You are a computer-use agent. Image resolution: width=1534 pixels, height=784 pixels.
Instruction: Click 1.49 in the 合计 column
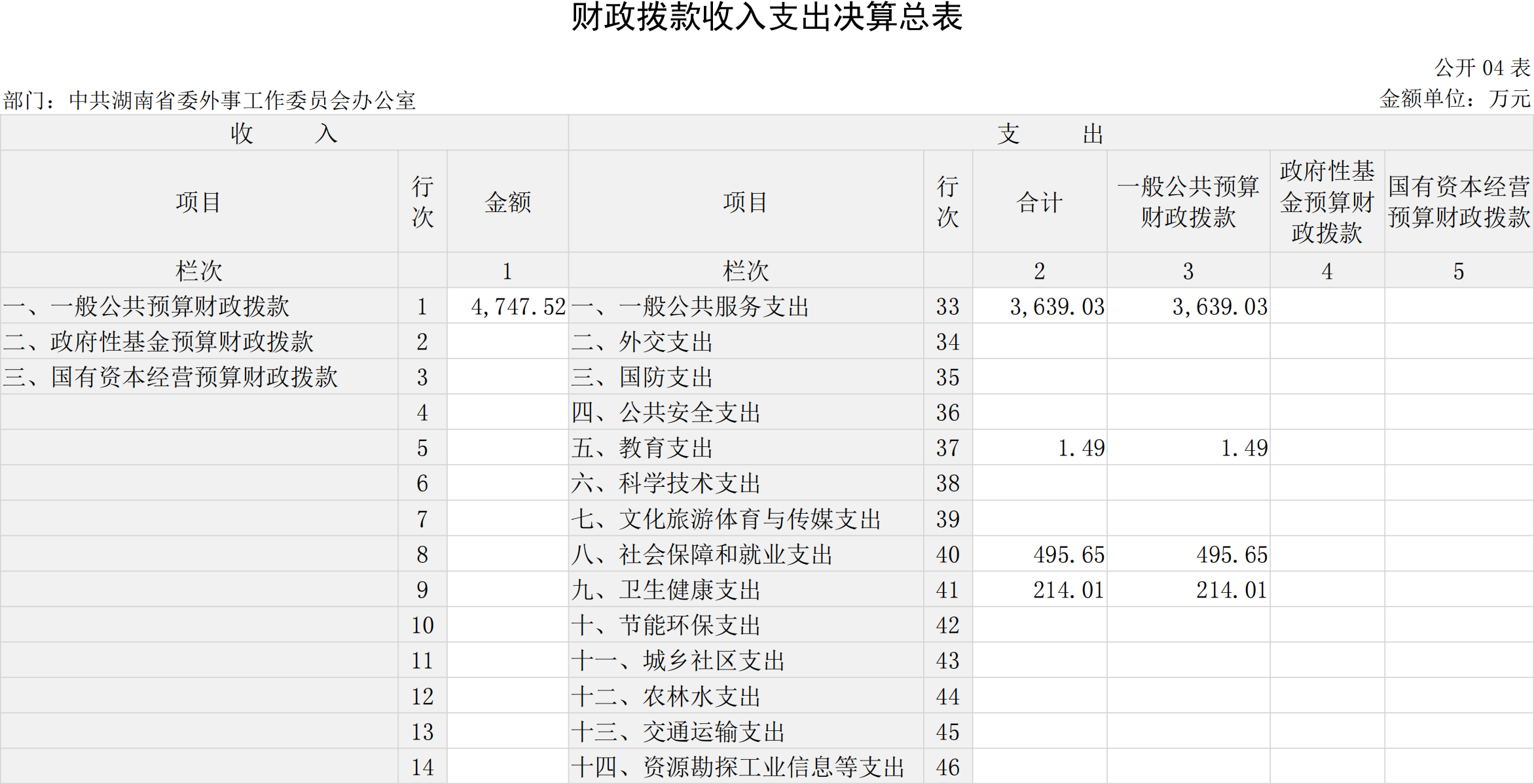[x=1081, y=448]
